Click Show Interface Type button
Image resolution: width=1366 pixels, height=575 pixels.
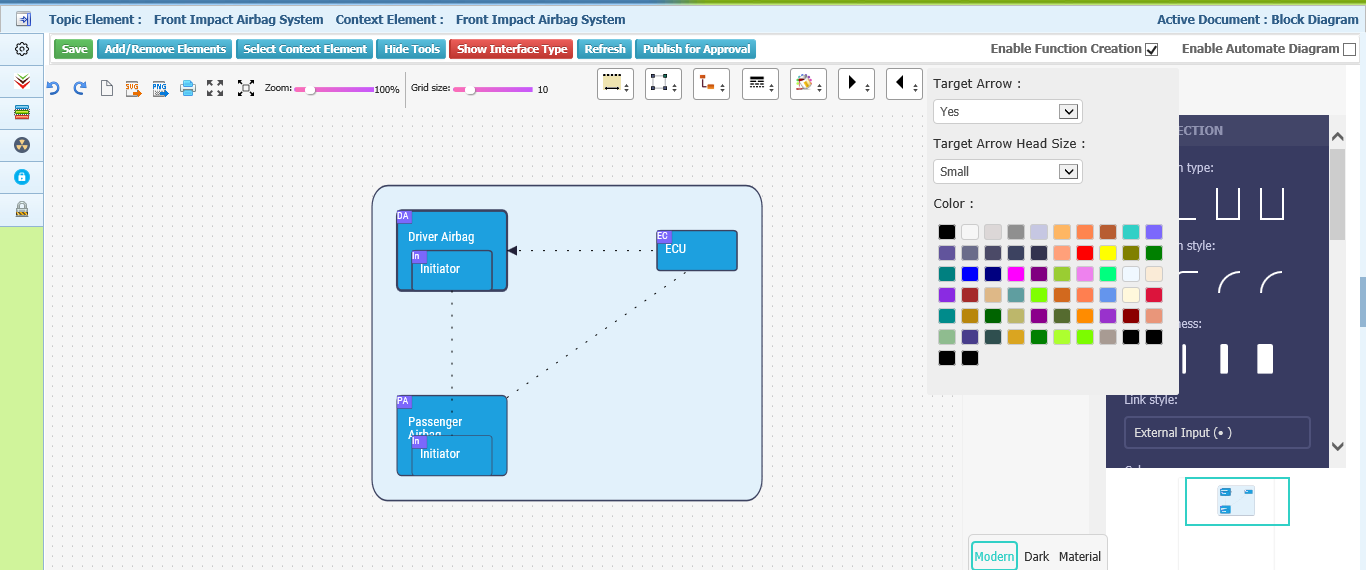coord(512,49)
